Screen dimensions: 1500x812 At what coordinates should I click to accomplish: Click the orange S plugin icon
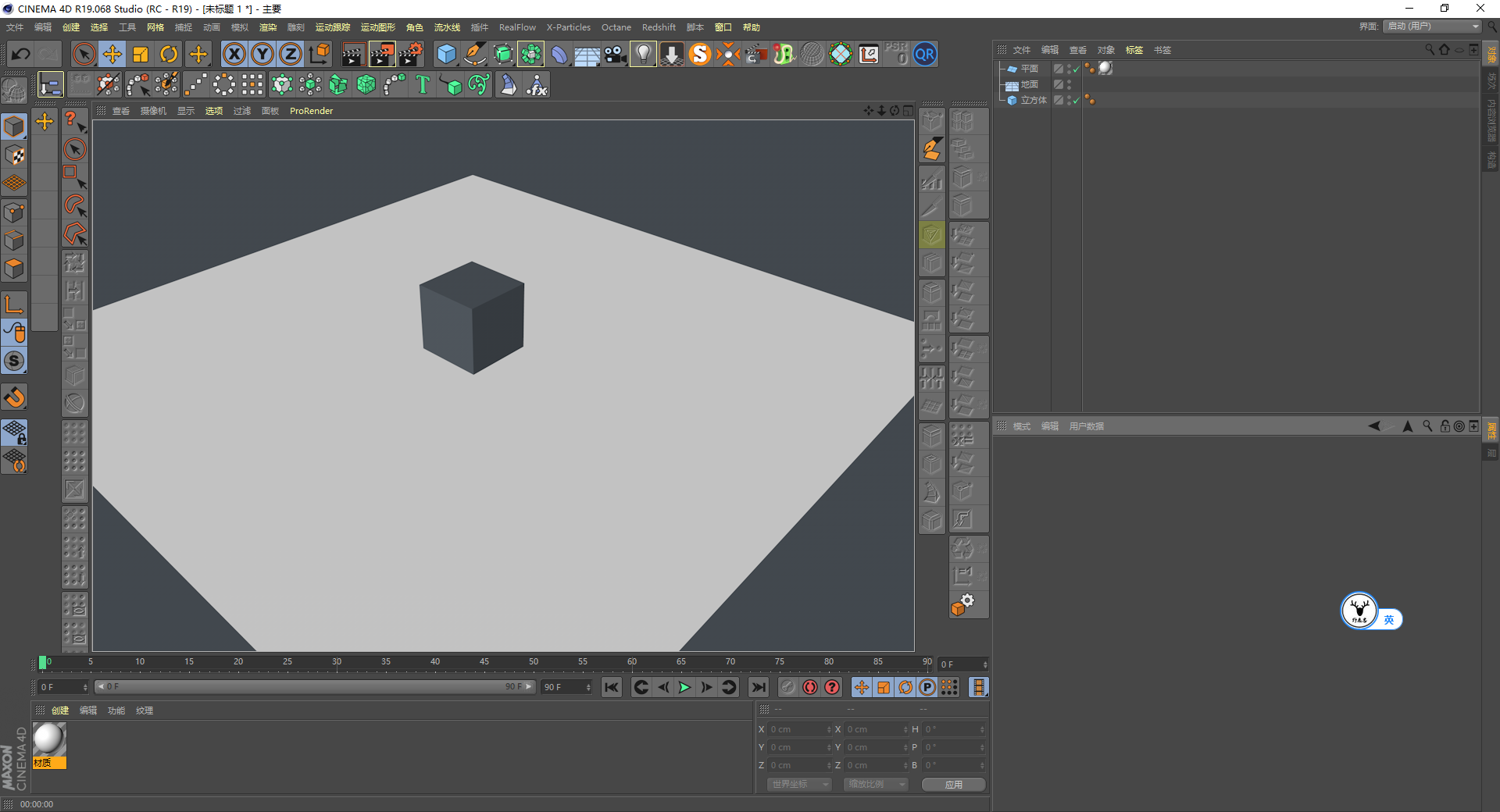click(700, 54)
